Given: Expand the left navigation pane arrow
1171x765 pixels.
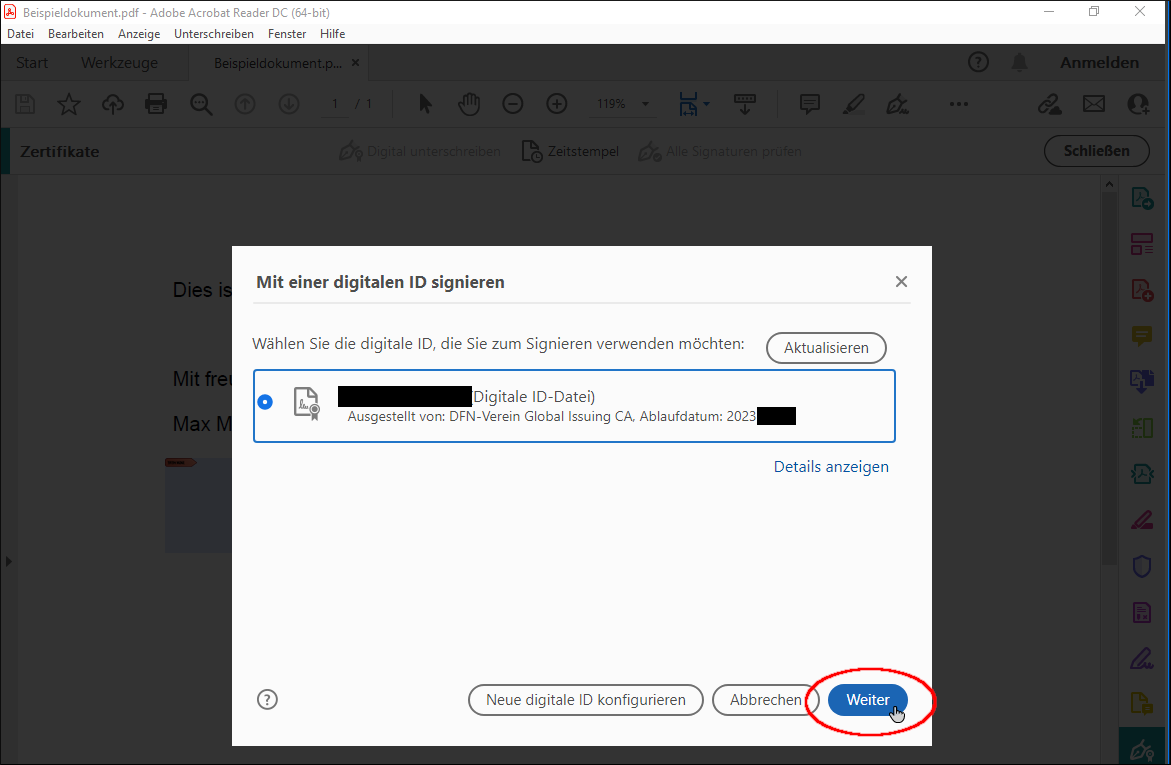Looking at the screenshot, I should [x=8, y=561].
